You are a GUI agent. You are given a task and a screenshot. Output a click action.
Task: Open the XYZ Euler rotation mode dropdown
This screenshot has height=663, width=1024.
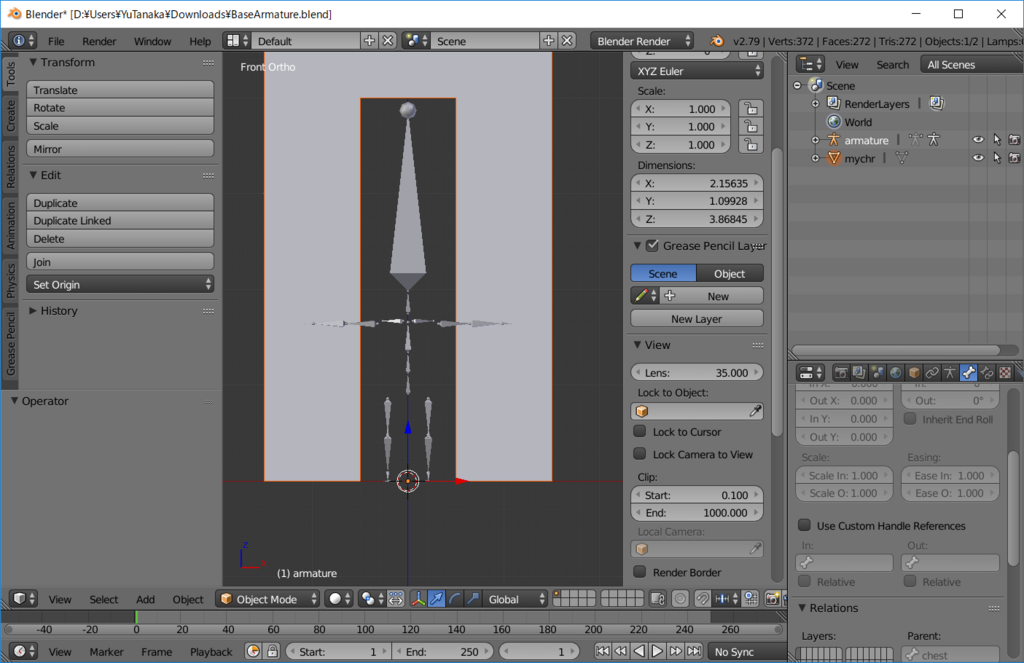697,71
